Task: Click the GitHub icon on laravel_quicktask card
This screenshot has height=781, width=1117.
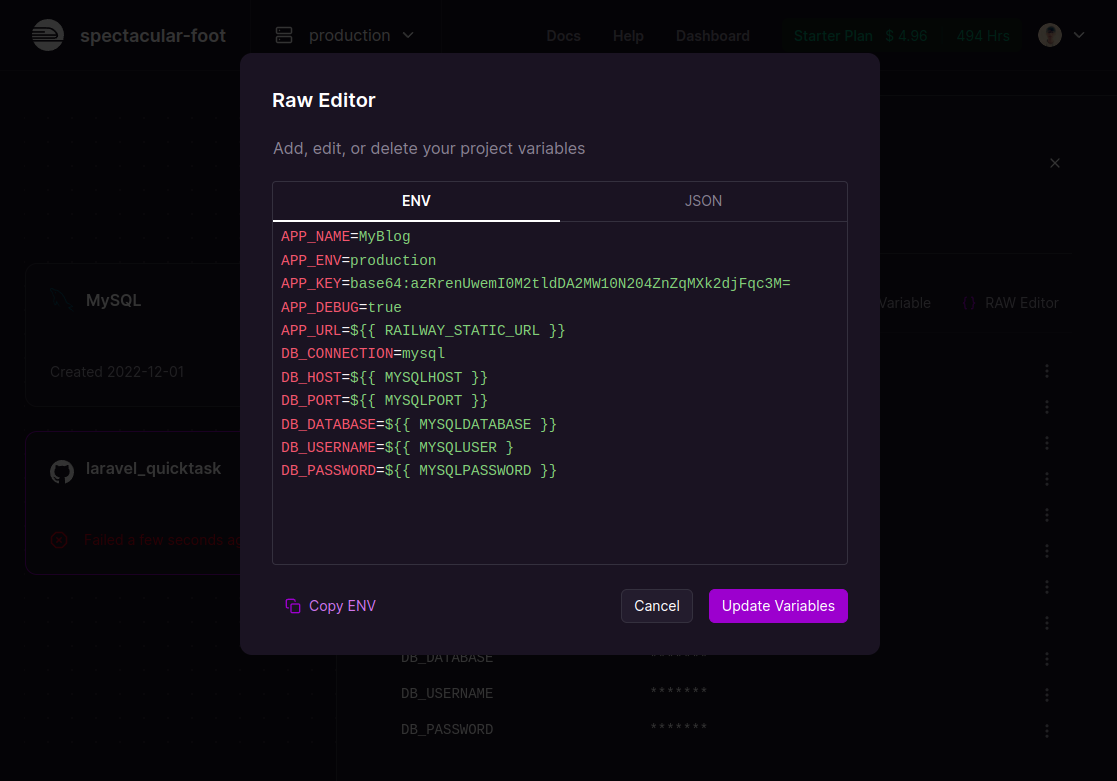Action: (x=62, y=471)
